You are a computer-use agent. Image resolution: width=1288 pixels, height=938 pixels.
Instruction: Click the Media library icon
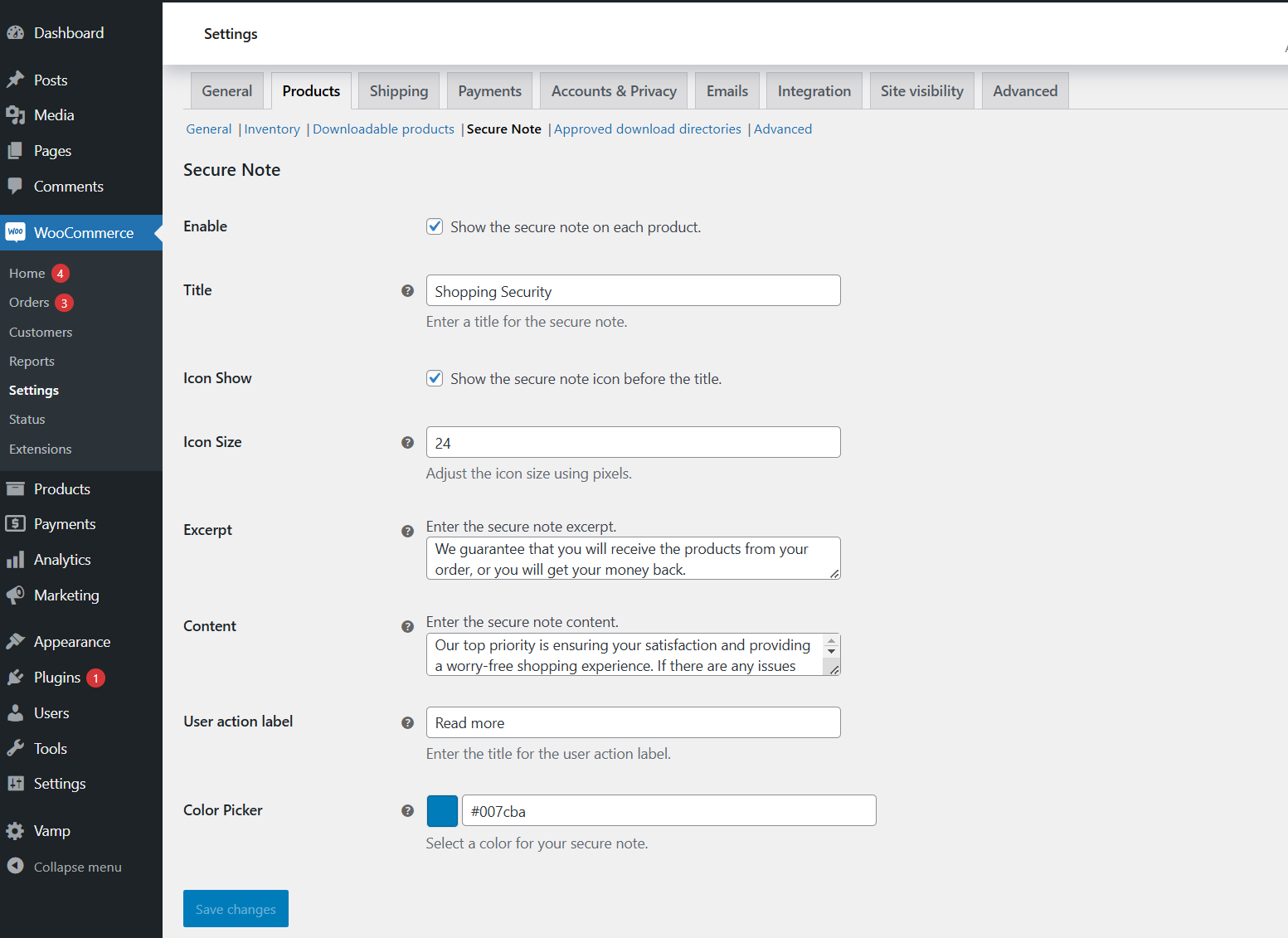pyautogui.click(x=15, y=115)
